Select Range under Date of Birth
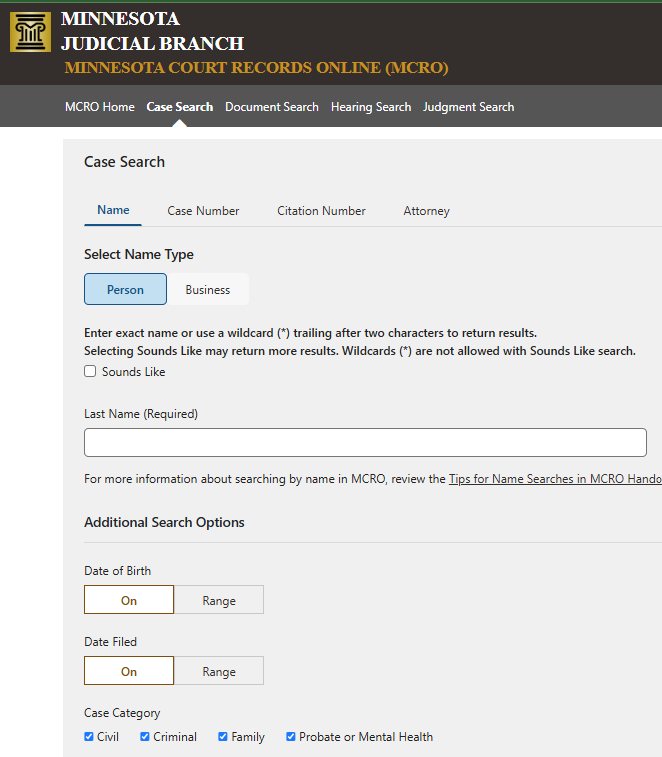This screenshot has width=662, height=757. tap(219, 600)
